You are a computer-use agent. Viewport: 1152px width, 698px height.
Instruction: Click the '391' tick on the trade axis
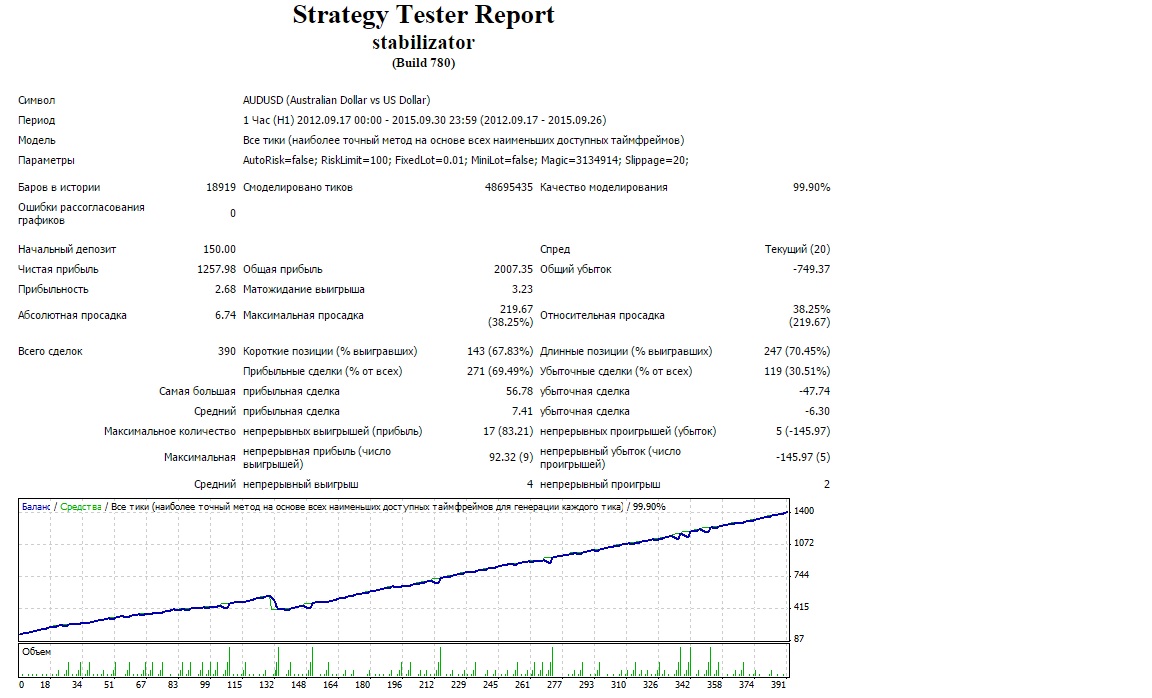click(778, 685)
